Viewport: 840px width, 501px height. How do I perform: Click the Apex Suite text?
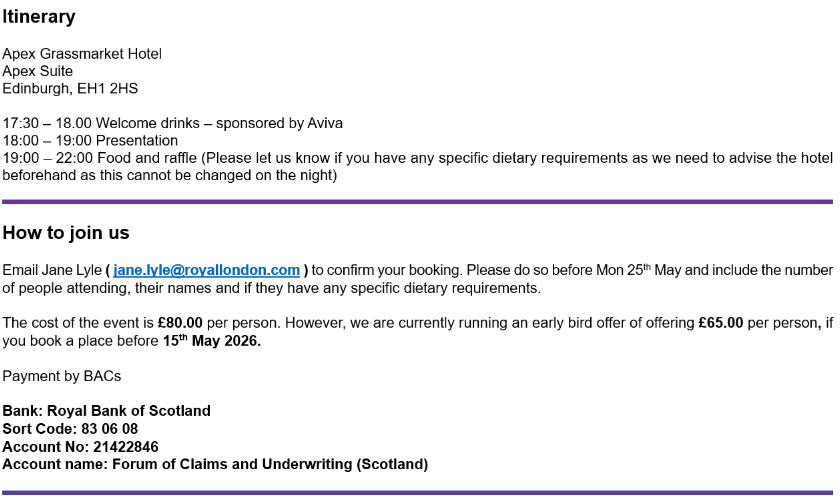37,71
